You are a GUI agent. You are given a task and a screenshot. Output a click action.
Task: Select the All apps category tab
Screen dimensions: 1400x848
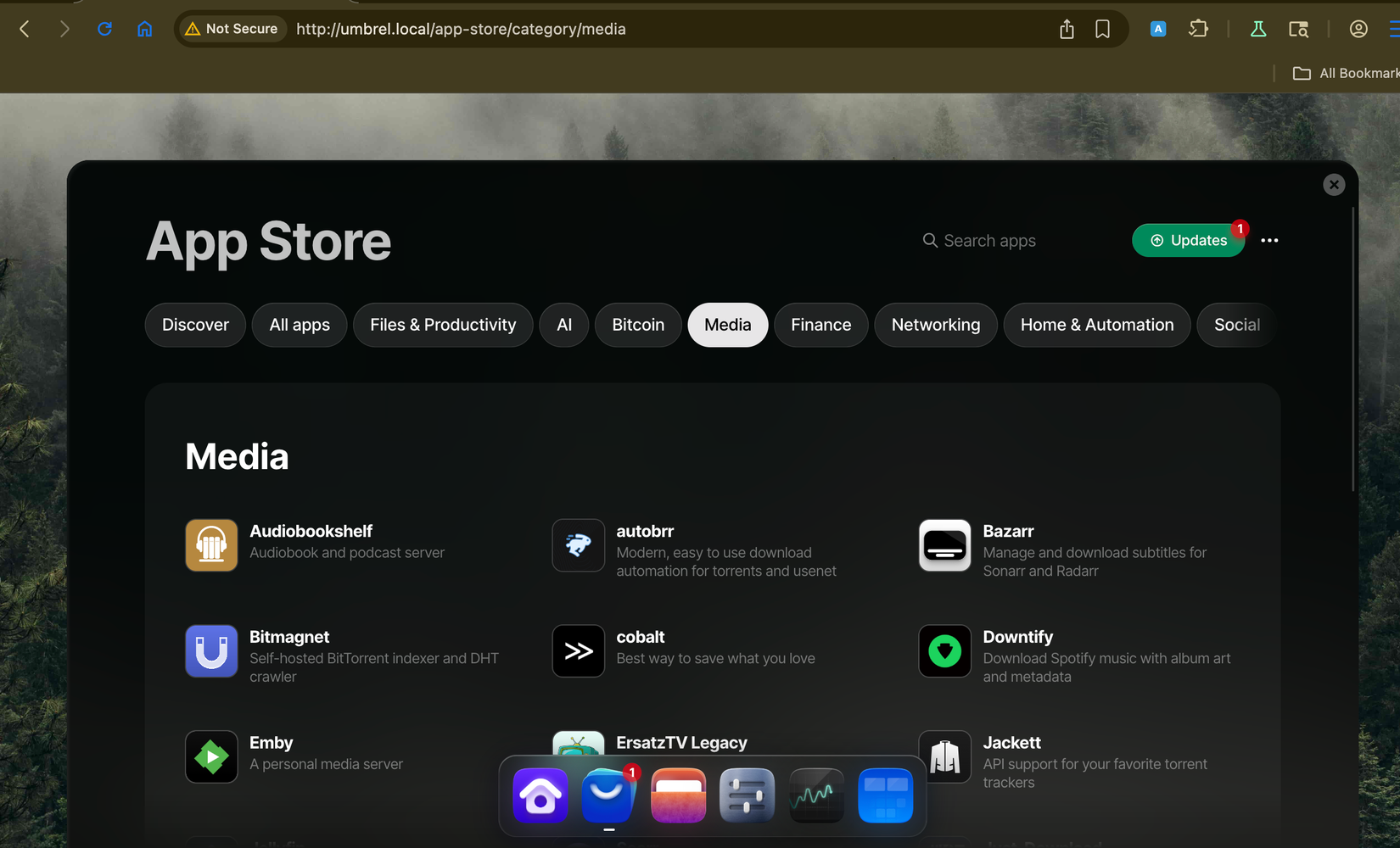300,325
